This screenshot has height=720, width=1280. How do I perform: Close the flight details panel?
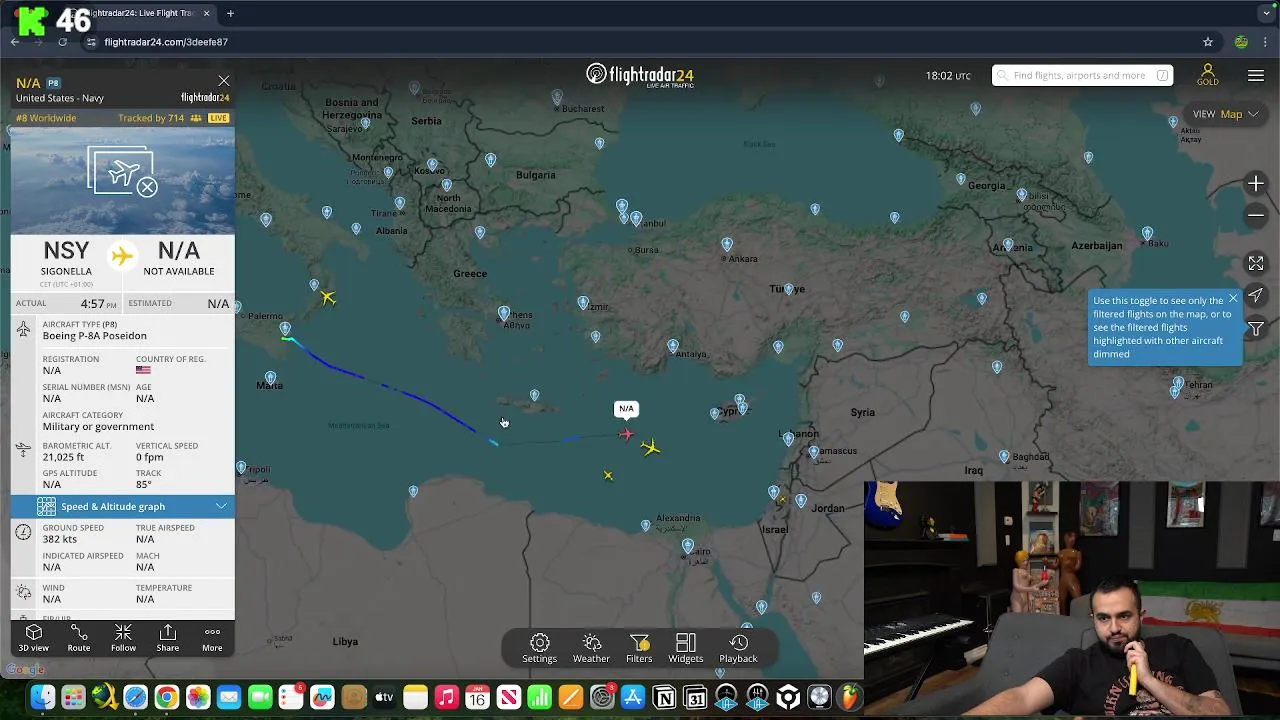pos(223,81)
